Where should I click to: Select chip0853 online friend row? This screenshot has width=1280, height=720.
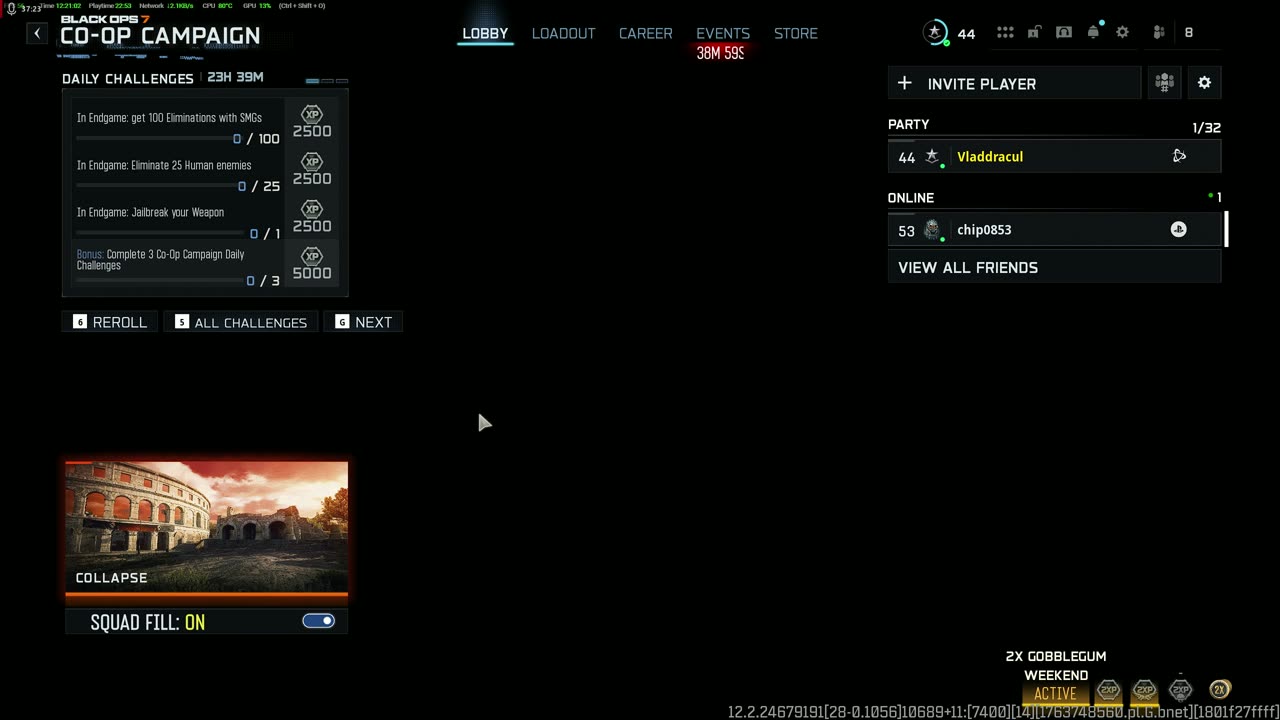1054,229
